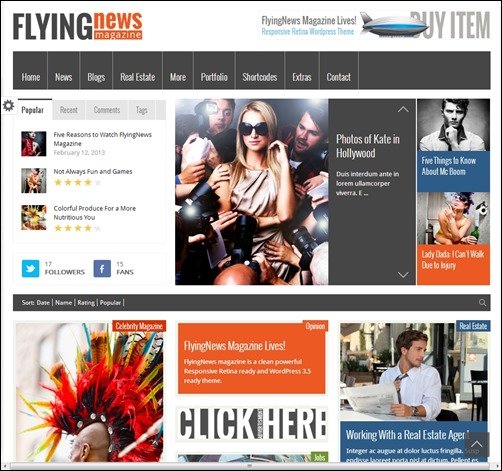This screenshot has height=471, width=502.
Task: Click thumbnail beside Five Reasons article
Action: coord(34,144)
